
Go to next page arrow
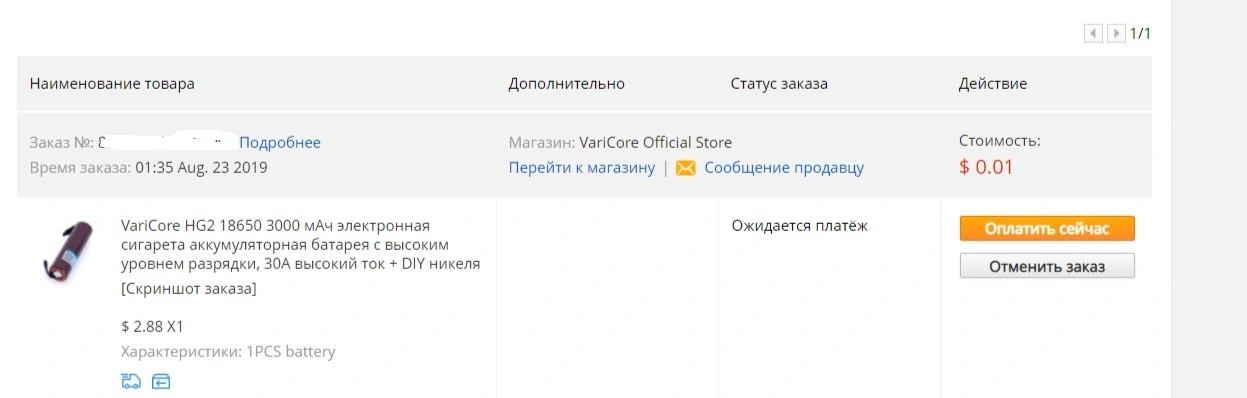pos(1116,34)
